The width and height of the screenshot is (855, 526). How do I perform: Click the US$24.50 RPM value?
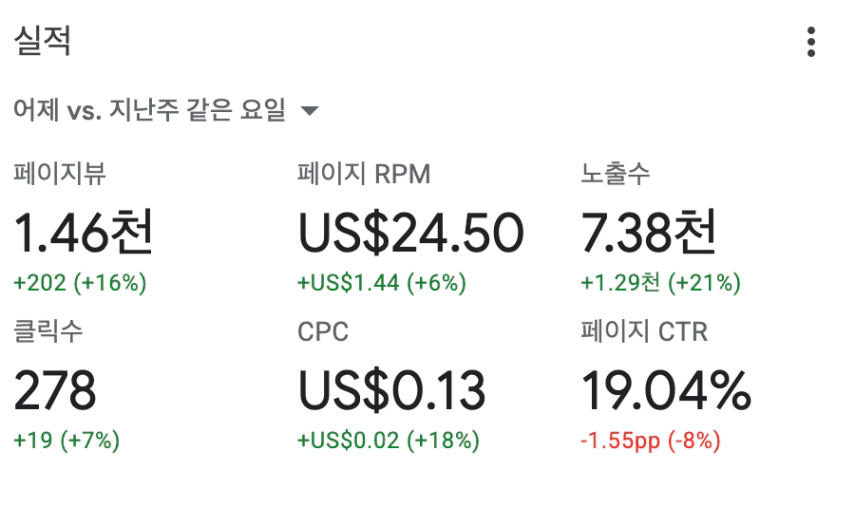pos(411,233)
